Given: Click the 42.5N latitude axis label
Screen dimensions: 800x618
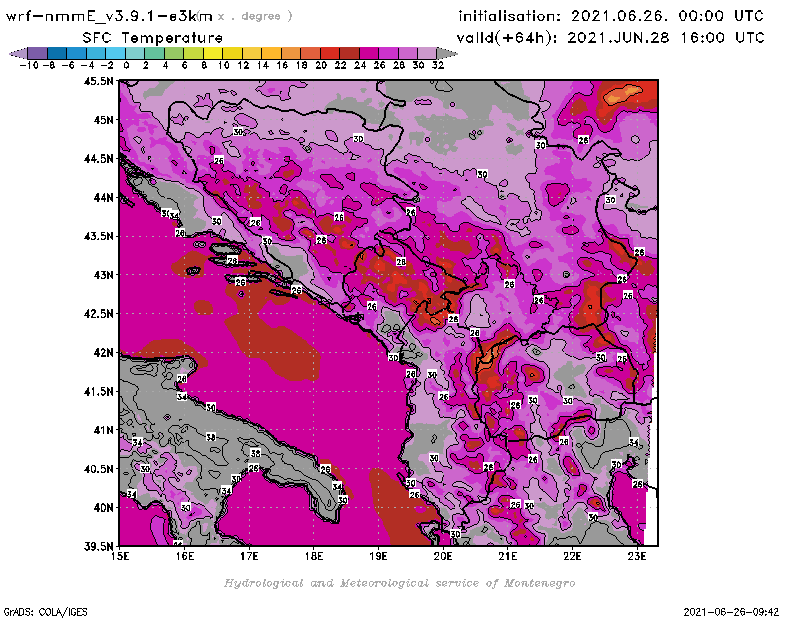Looking at the screenshot, I should (99, 314).
